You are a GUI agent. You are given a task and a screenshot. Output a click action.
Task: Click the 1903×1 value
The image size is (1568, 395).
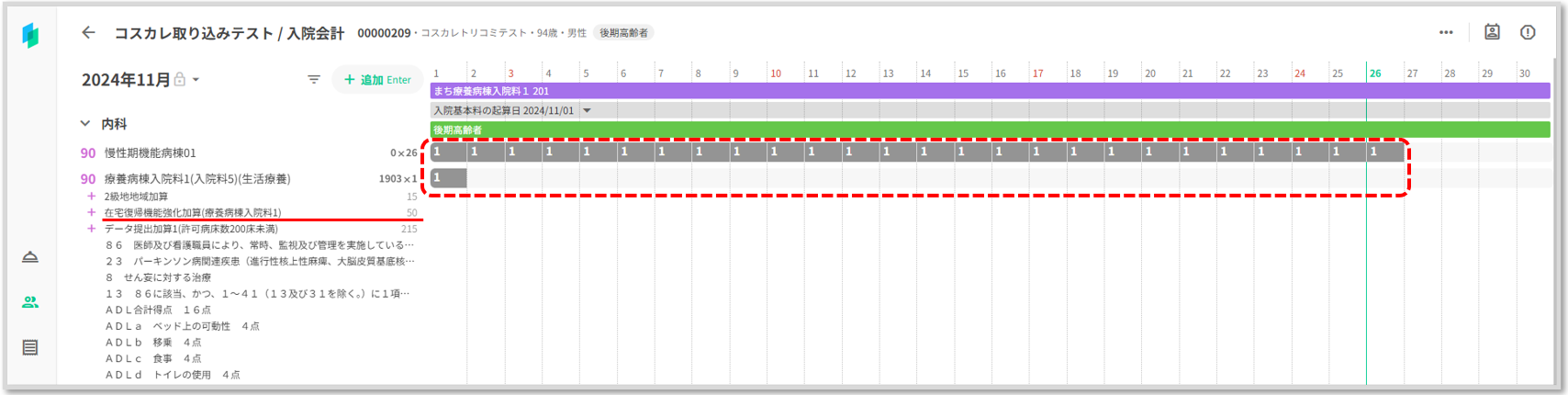pyautogui.click(x=398, y=179)
